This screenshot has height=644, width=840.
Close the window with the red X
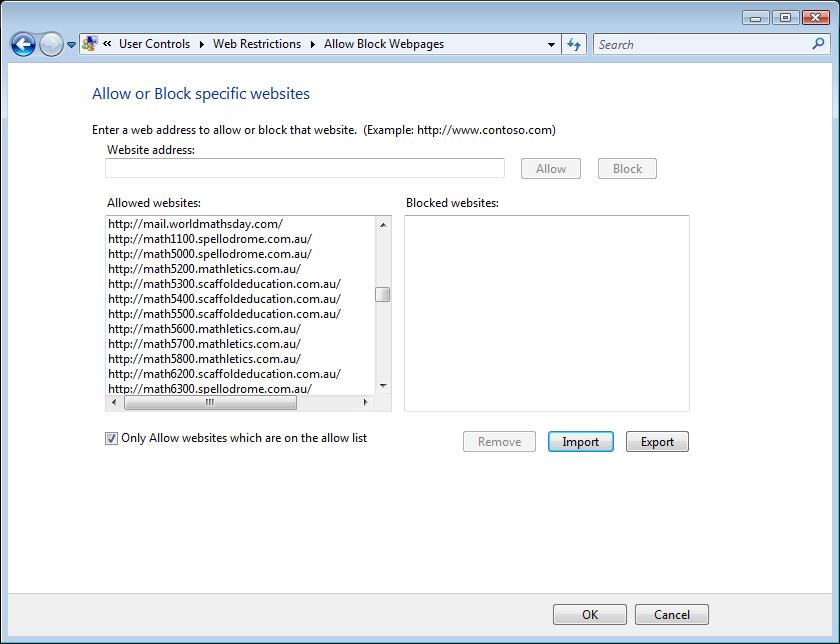point(815,18)
